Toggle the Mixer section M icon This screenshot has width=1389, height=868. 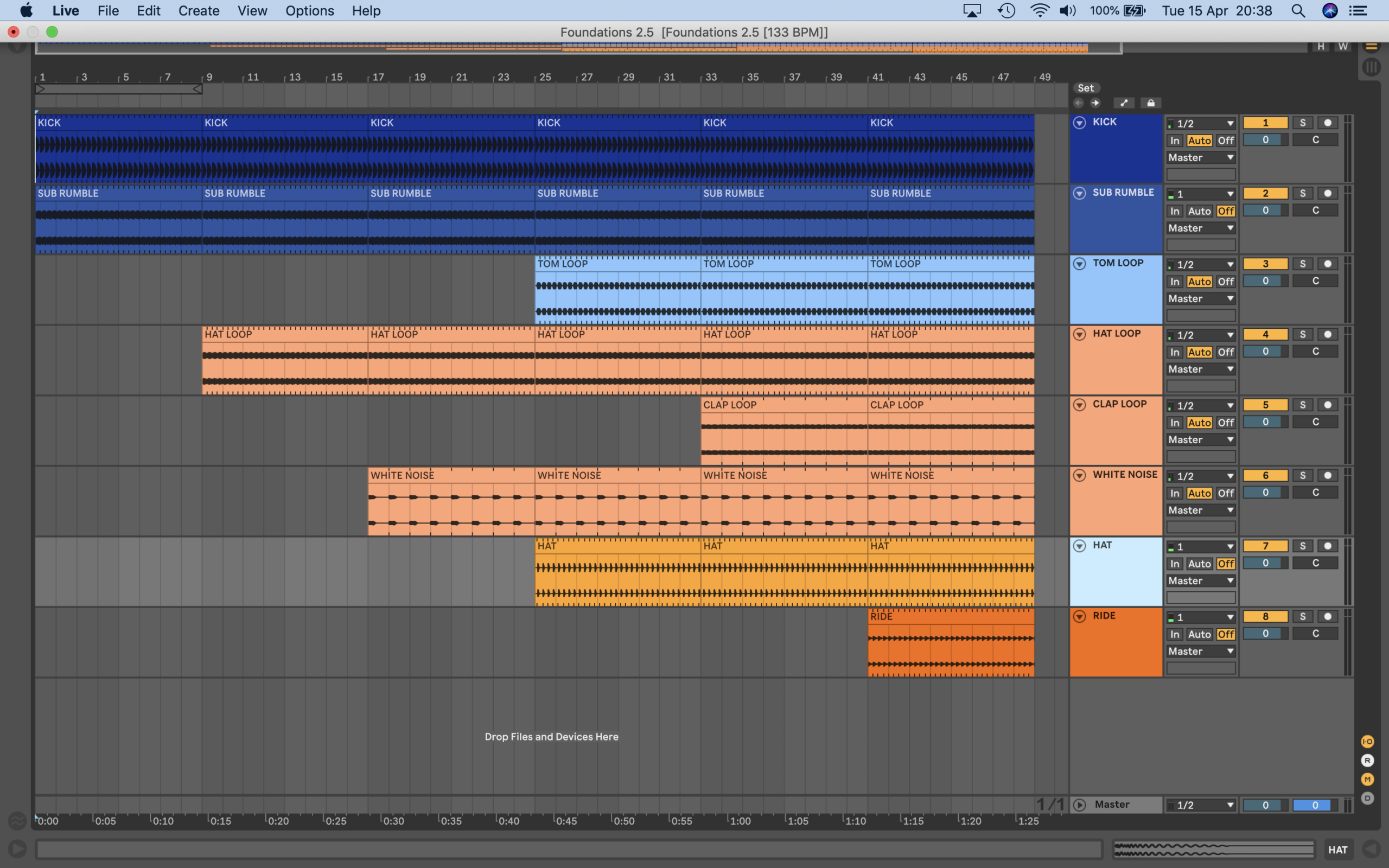[1367, 779]
